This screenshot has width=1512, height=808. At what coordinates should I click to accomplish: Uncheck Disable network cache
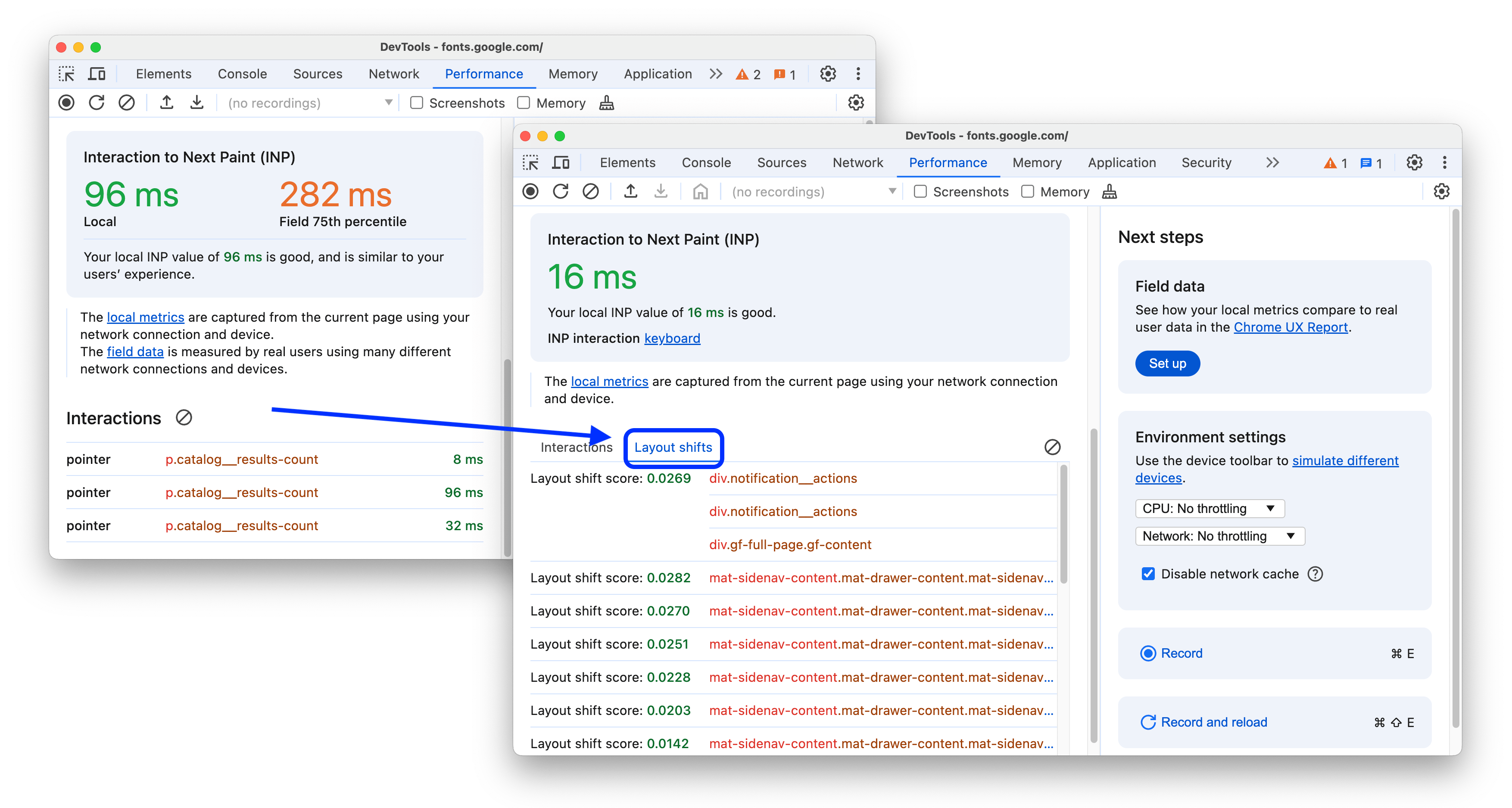(1148, 574)
